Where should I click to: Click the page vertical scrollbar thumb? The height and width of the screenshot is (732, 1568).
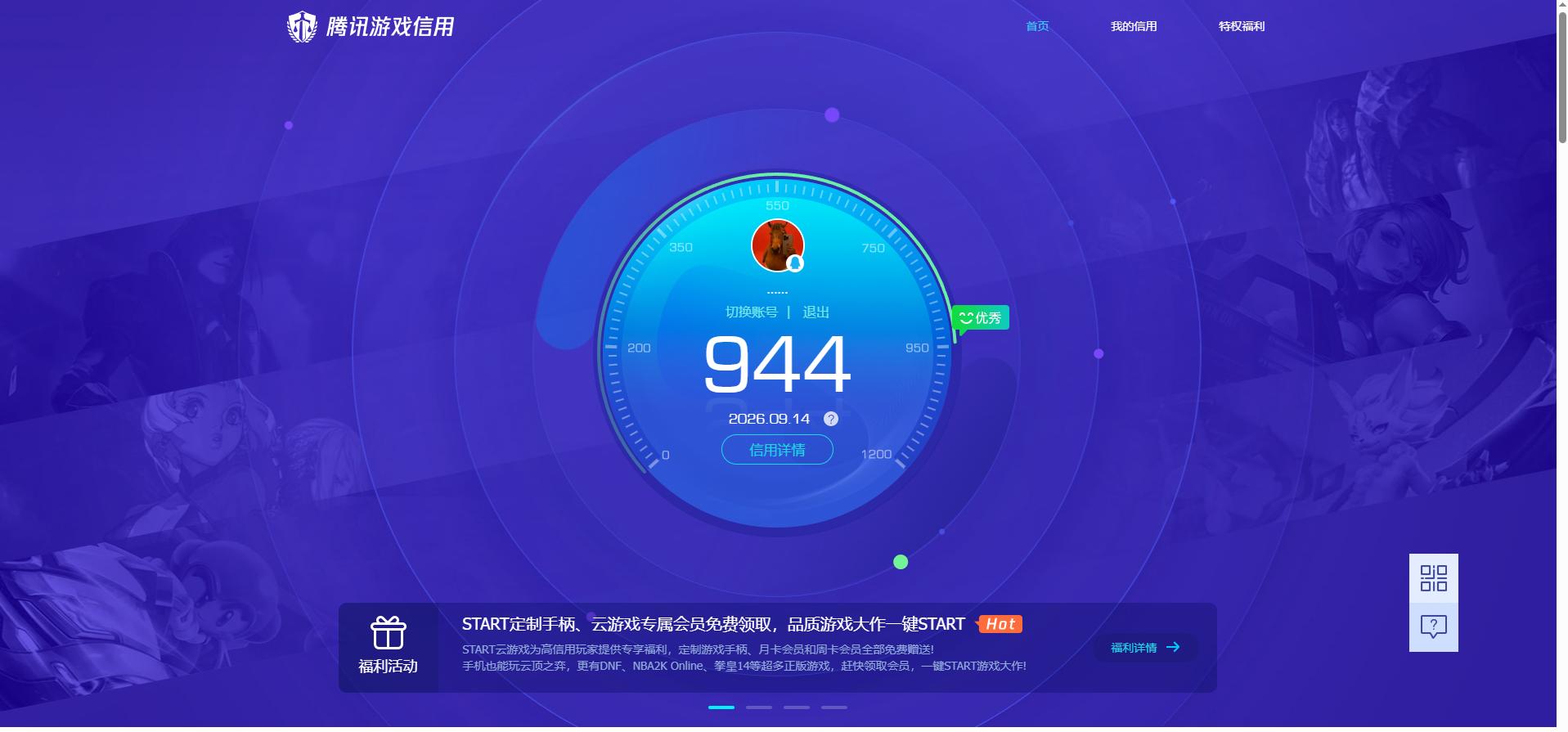tap(1562, 78)
